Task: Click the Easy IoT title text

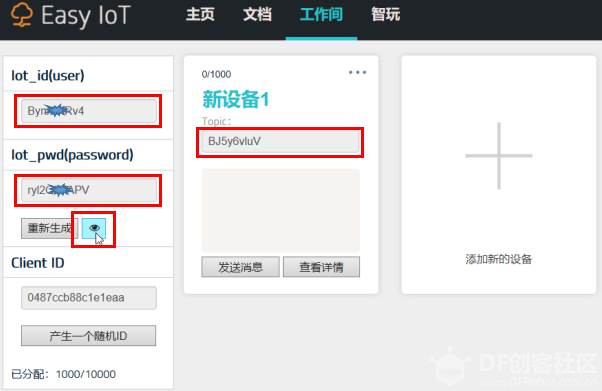Action: 86,16
